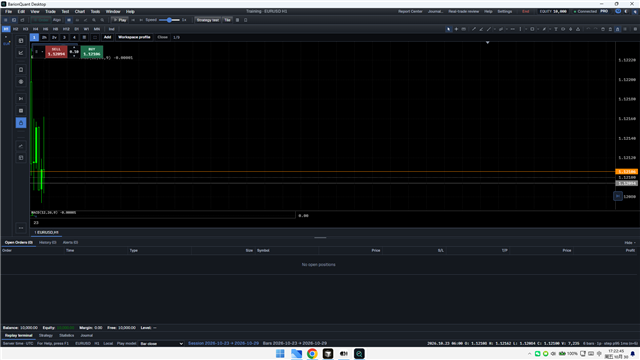Click the chart line icon in left sidebar
This screenshot has width=640, height=360.
(x=21, y=53)
